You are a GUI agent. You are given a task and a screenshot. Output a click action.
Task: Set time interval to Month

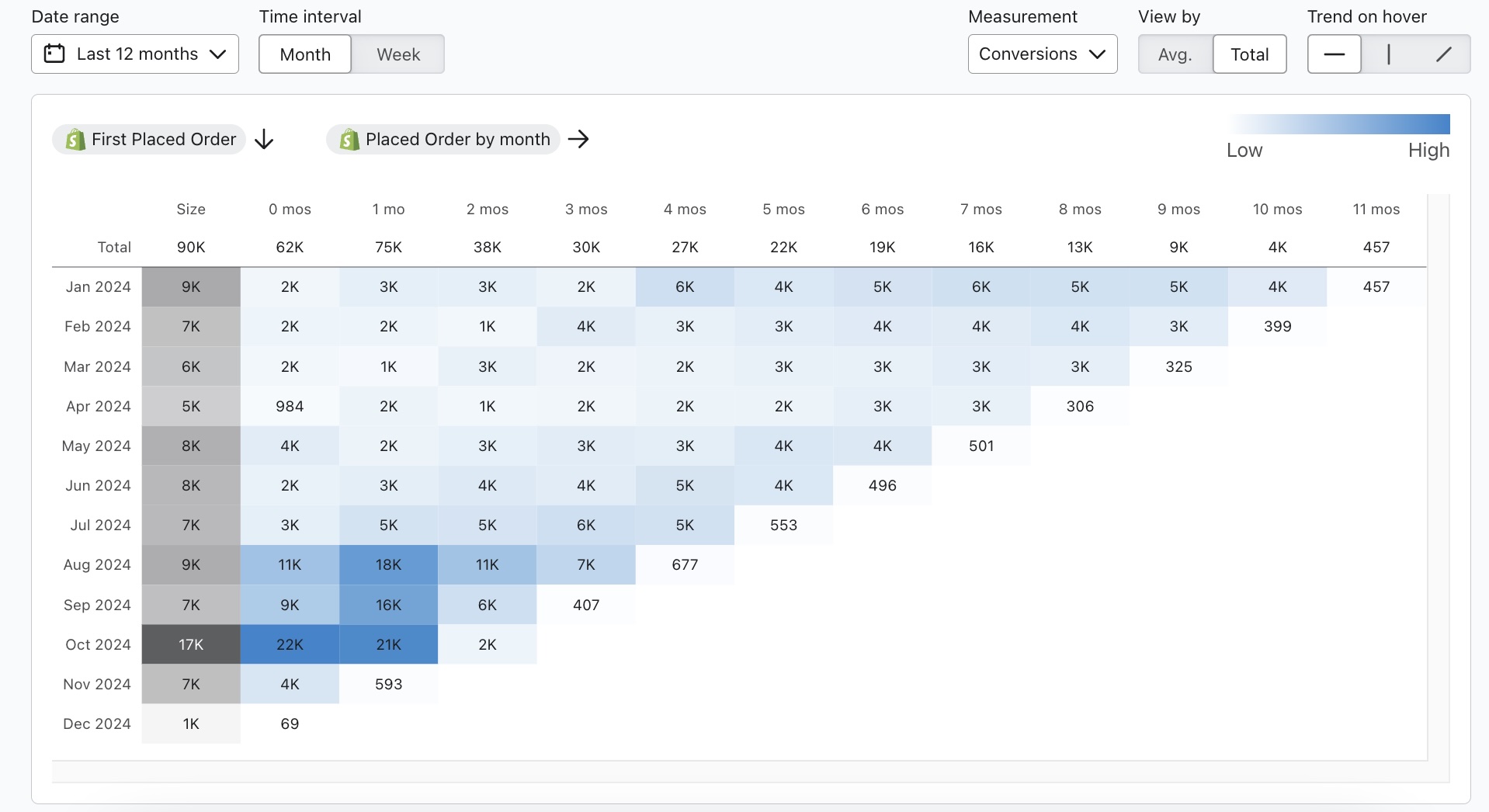point(305,54)
